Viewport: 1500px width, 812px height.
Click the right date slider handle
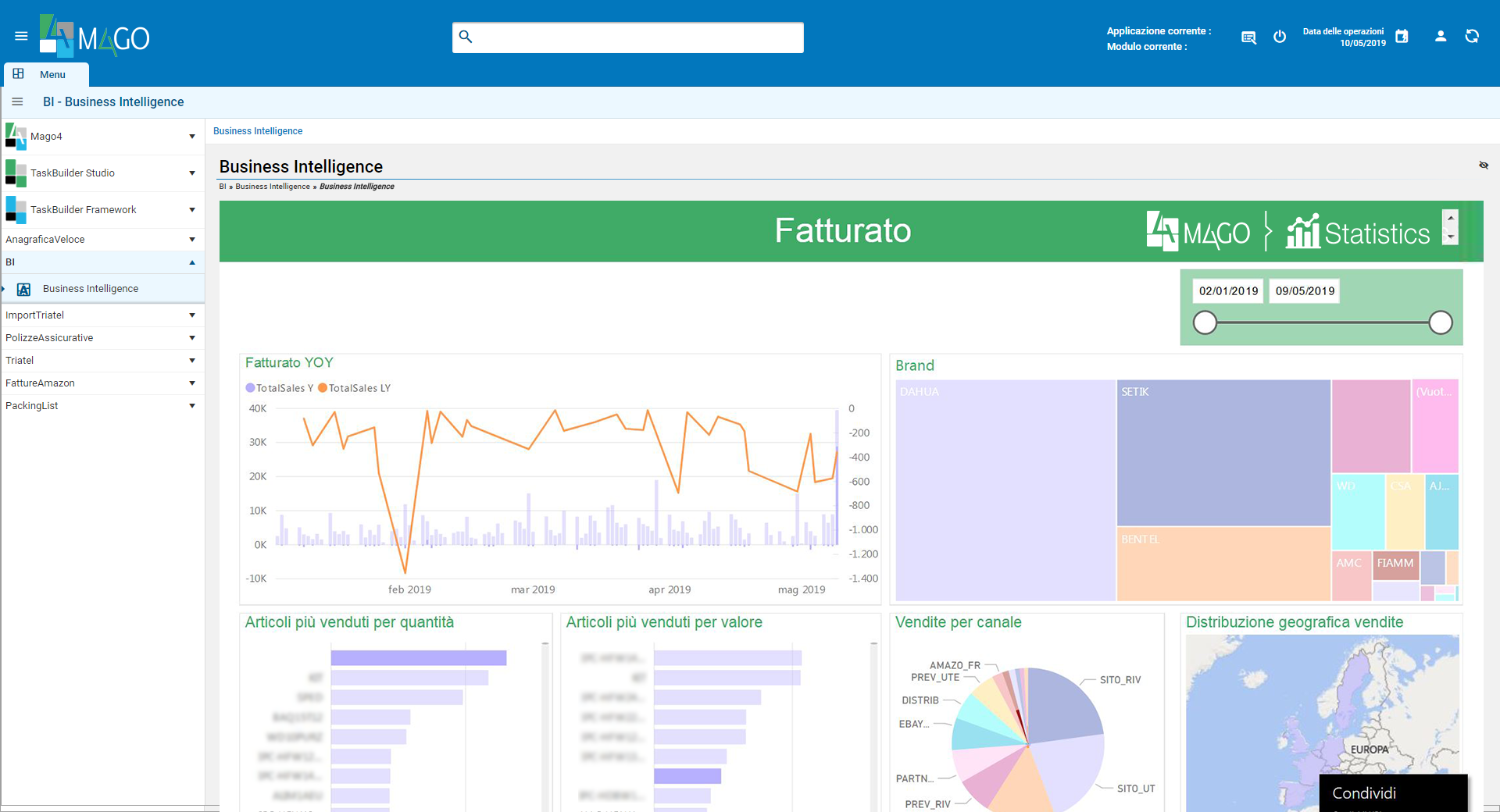click(x=1441, y=322)
